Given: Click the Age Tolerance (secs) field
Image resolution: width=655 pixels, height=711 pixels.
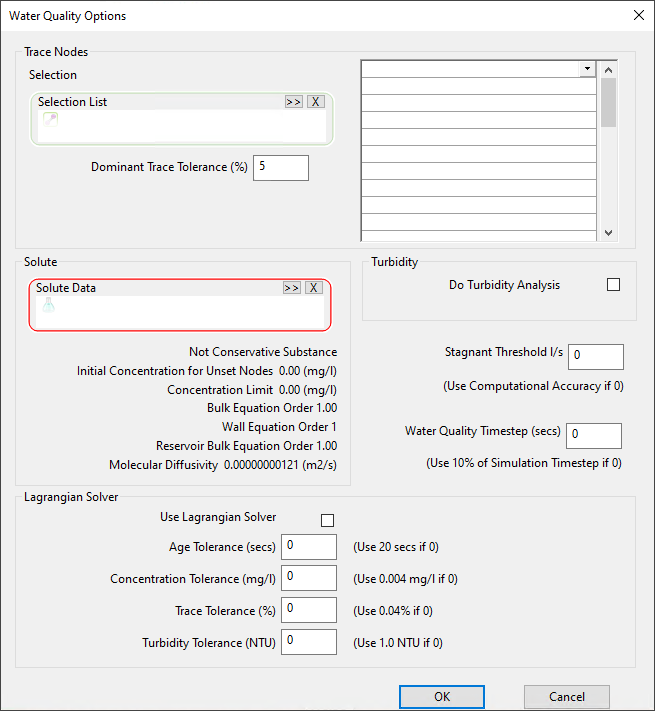Looking at the screenshot, I should (309, 547).
